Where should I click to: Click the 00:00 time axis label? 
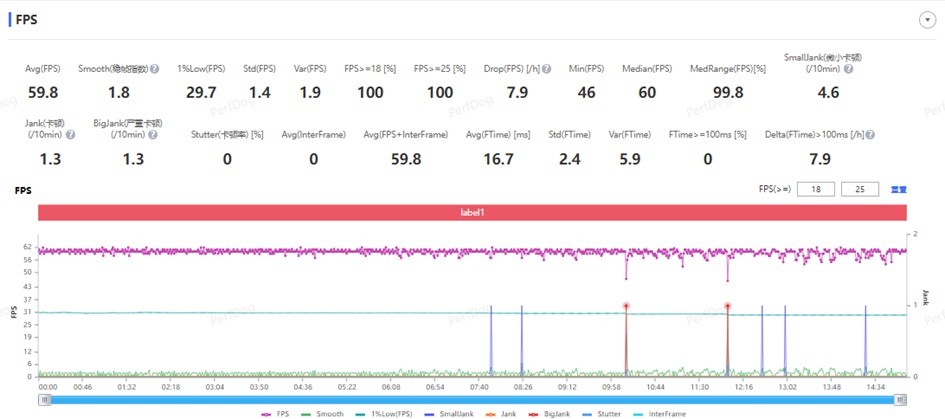tap(48, 387)
